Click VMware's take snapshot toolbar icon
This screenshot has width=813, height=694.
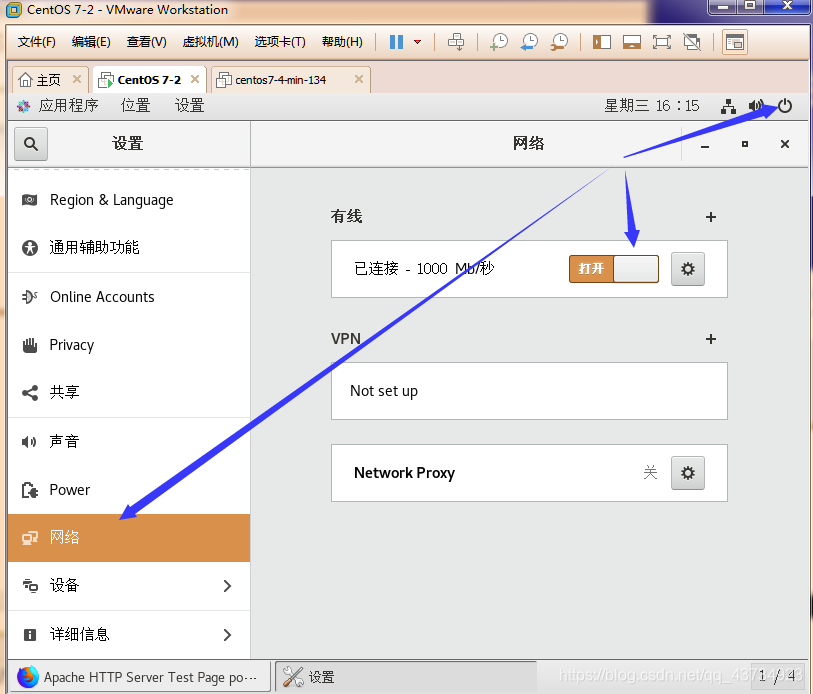[497, 42]
